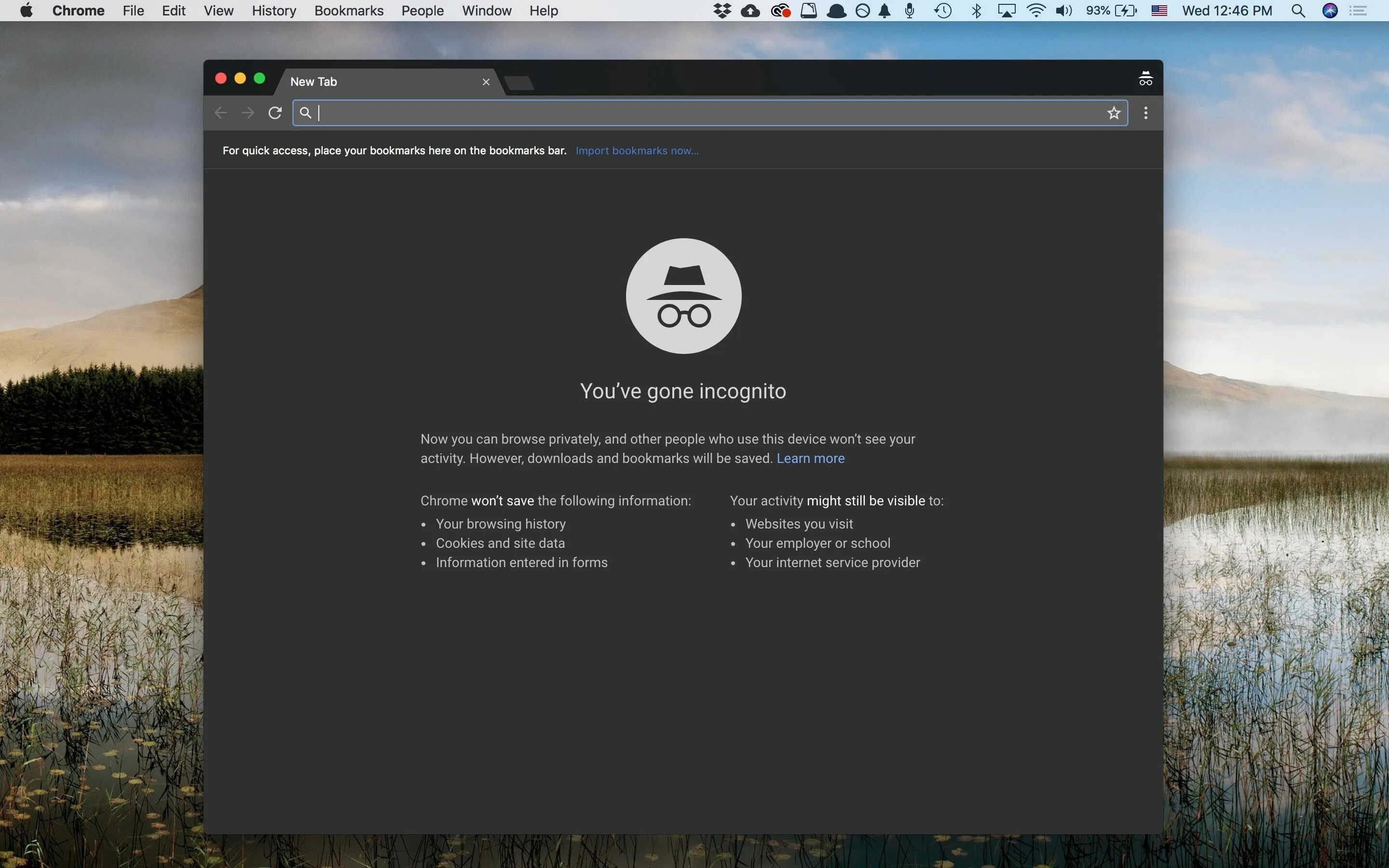Click the New Tab tab label
This screenshot has width=1389, height=868.
tap(313, 81)
